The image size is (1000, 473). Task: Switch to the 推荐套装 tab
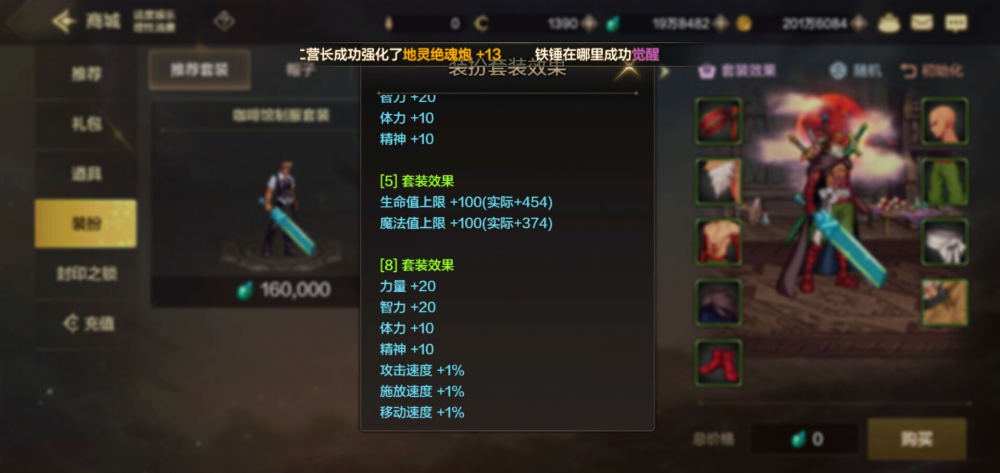pos(199,70)
